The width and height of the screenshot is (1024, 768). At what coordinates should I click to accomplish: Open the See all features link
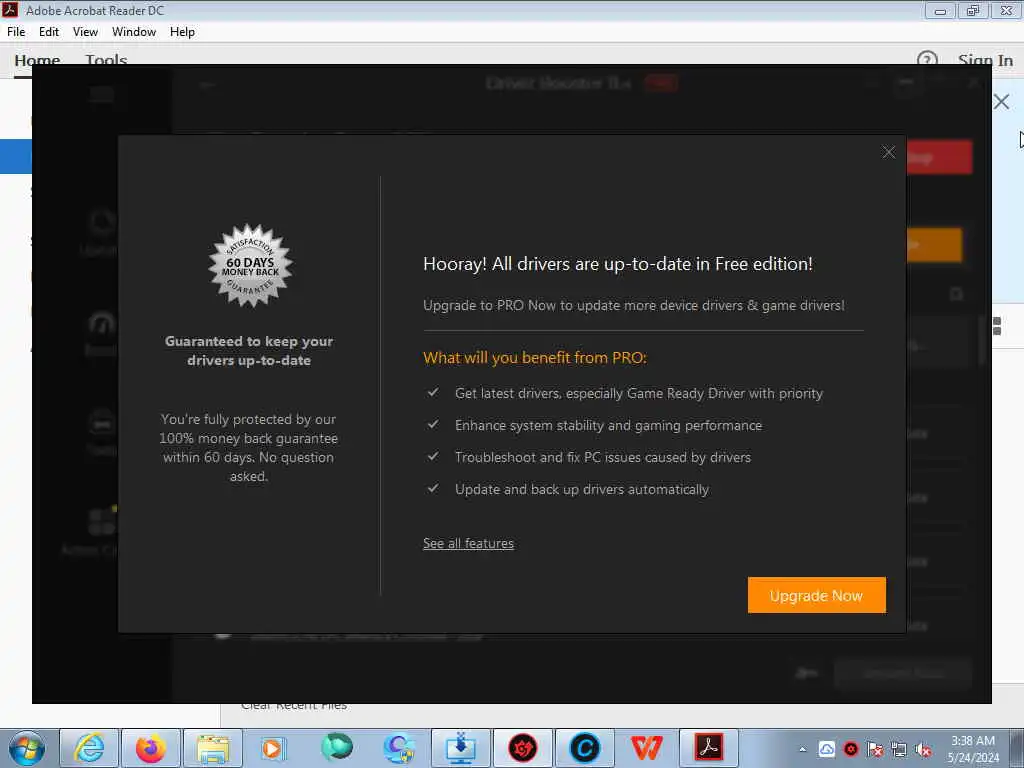468,543
